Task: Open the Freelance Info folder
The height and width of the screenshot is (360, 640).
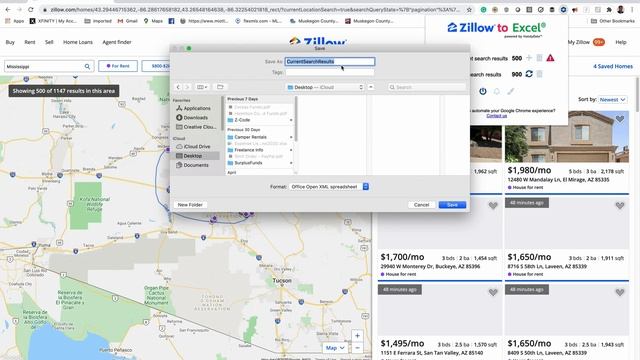Action: [x=249, y=150]
